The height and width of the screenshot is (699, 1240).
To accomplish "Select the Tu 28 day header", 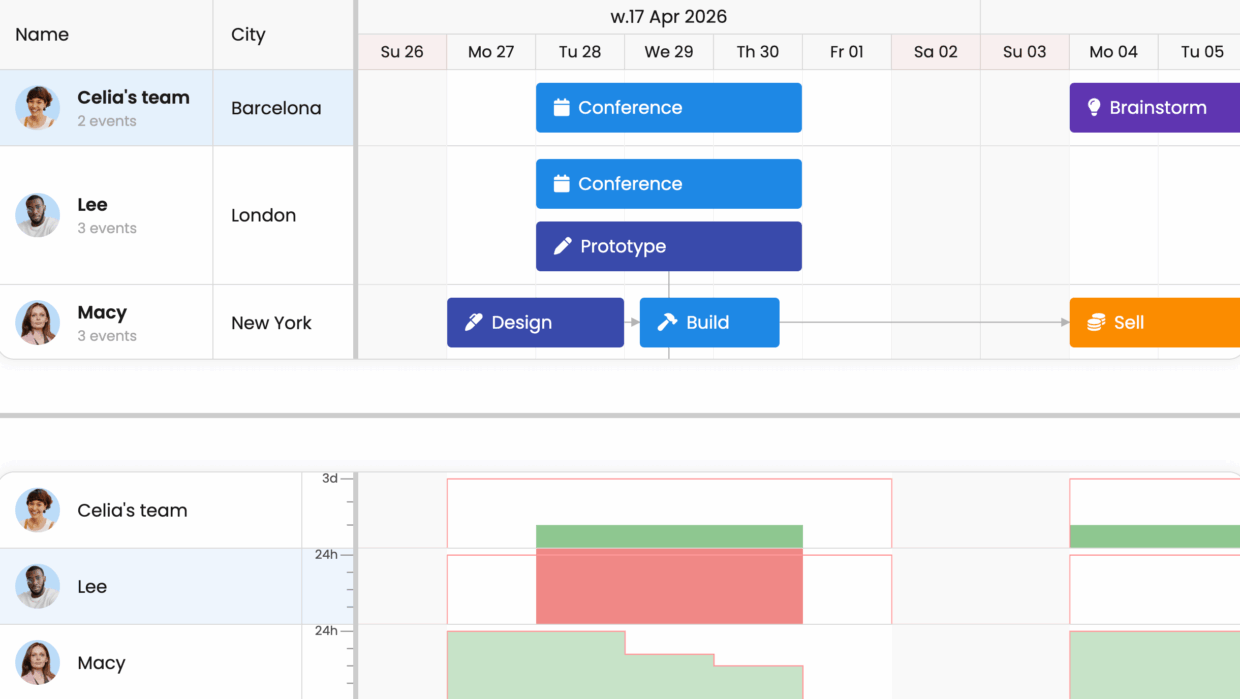I will [580, 52].
